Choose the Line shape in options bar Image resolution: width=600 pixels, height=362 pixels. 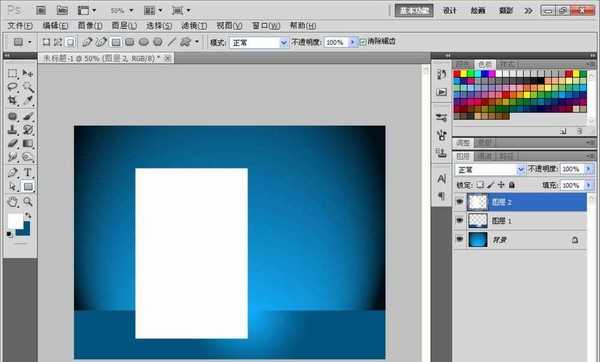click(172, 42)
